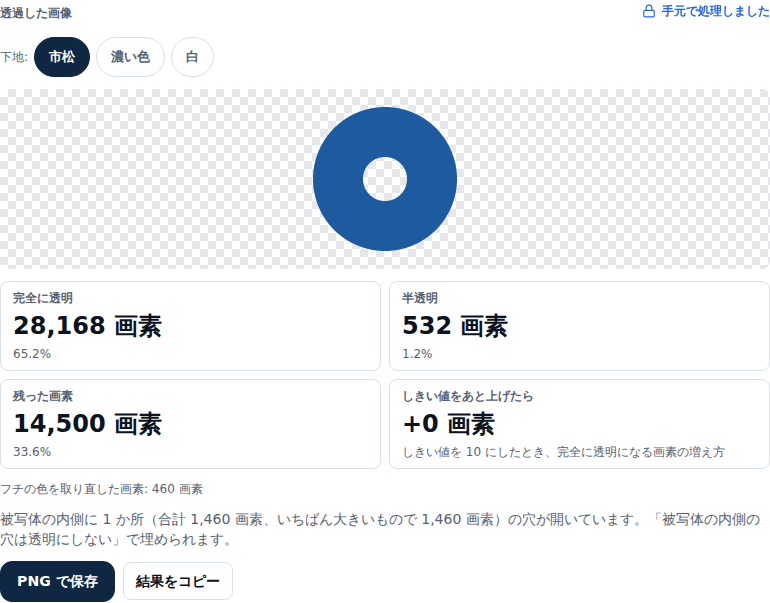Click the しきい値を 10 にしたとき description
This screenshot has height=603, width=770.
coord(563,452)
